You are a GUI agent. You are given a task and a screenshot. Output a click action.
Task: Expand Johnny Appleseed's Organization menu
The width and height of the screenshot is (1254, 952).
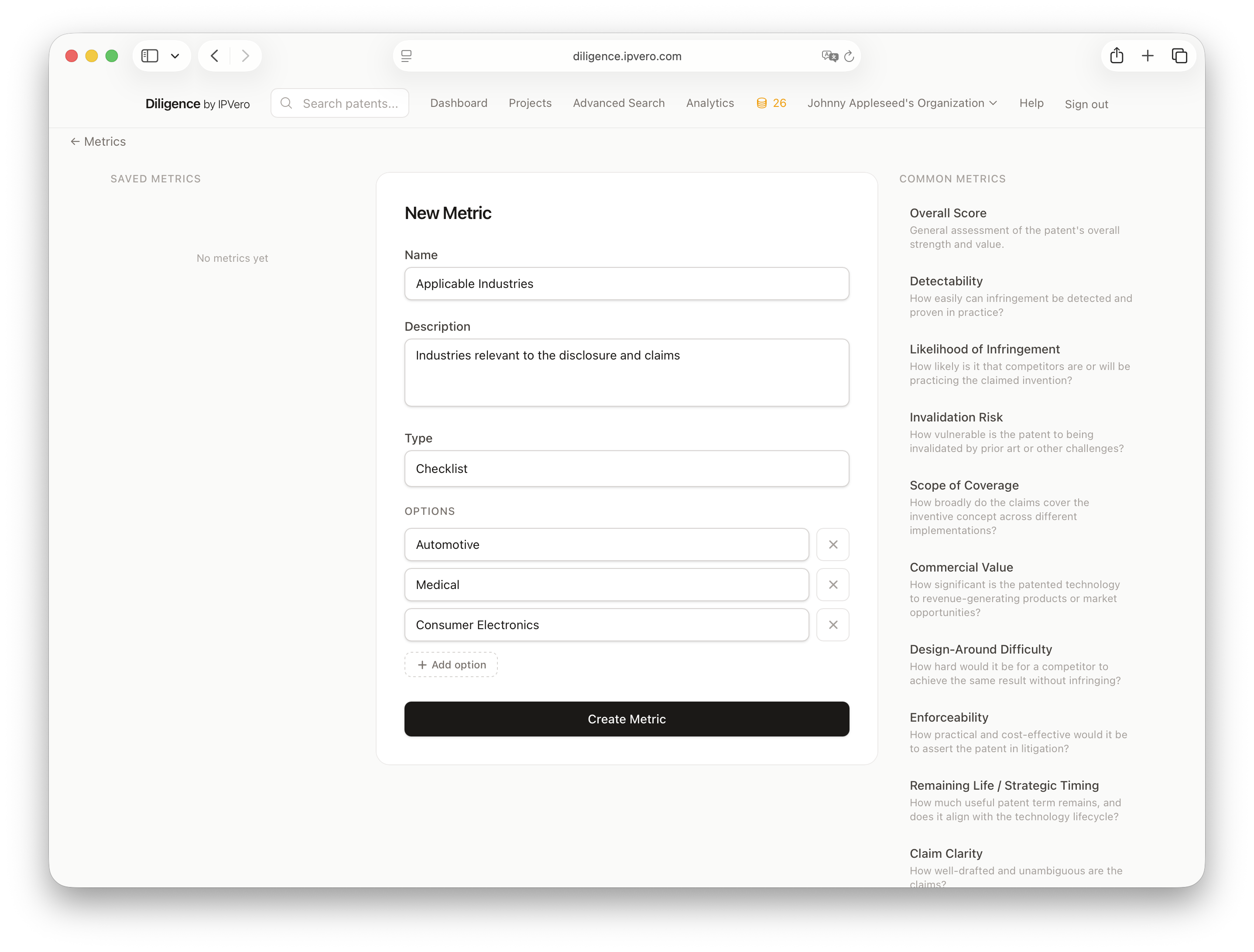click(x=901, y=103)
